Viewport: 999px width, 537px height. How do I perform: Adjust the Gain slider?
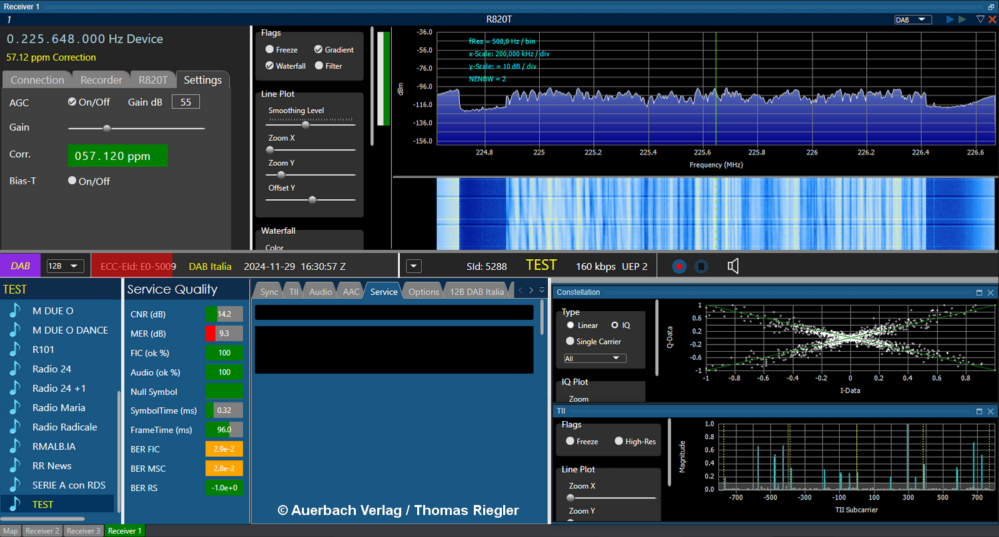click(136, 128)
